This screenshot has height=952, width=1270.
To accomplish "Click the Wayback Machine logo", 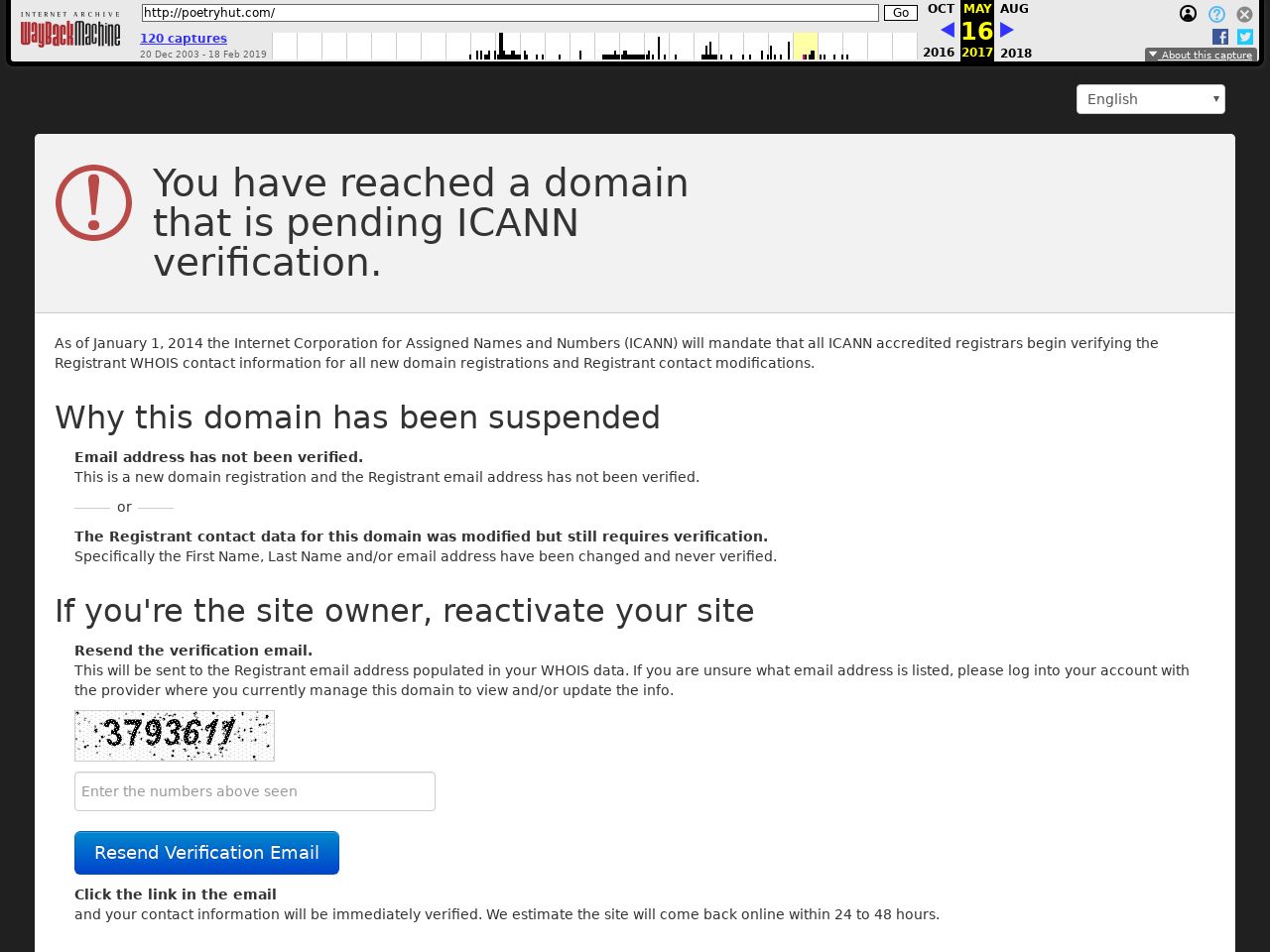I will [69, 31].
